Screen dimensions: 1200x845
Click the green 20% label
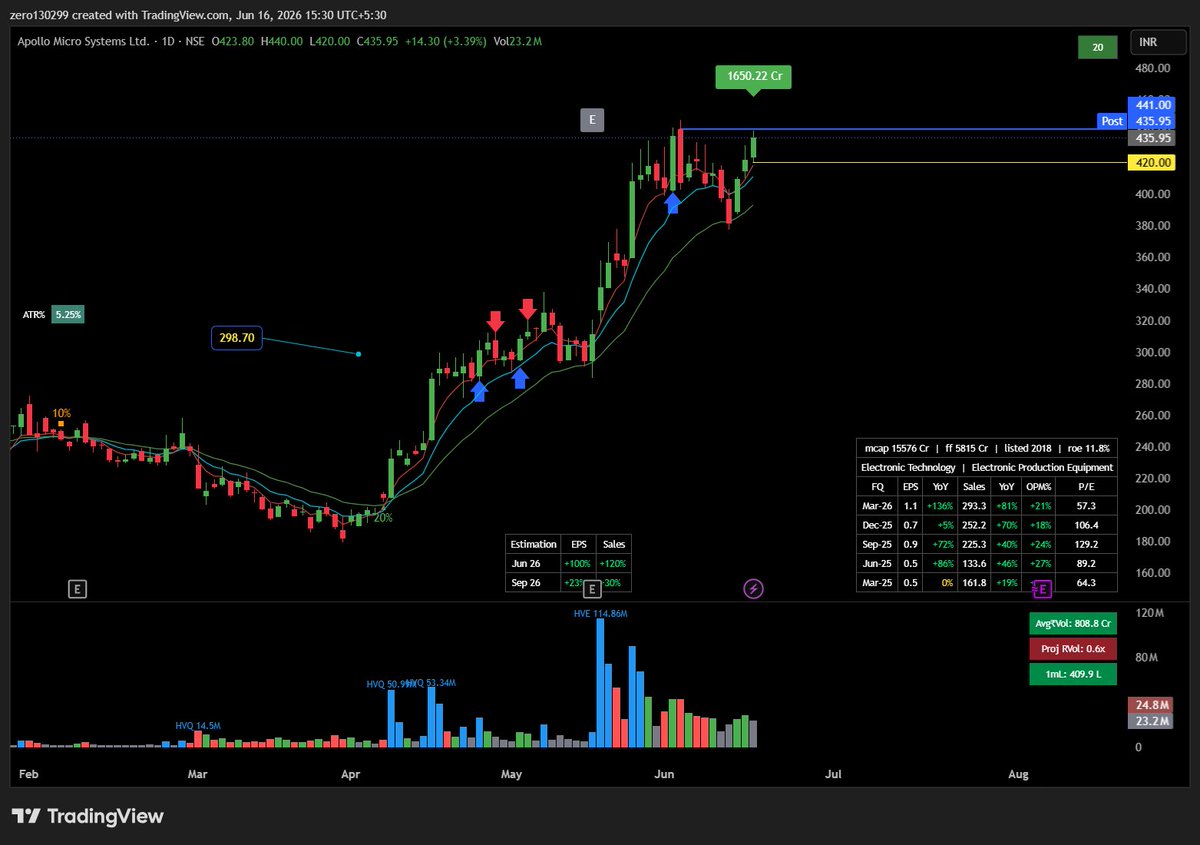coord(381,517)
